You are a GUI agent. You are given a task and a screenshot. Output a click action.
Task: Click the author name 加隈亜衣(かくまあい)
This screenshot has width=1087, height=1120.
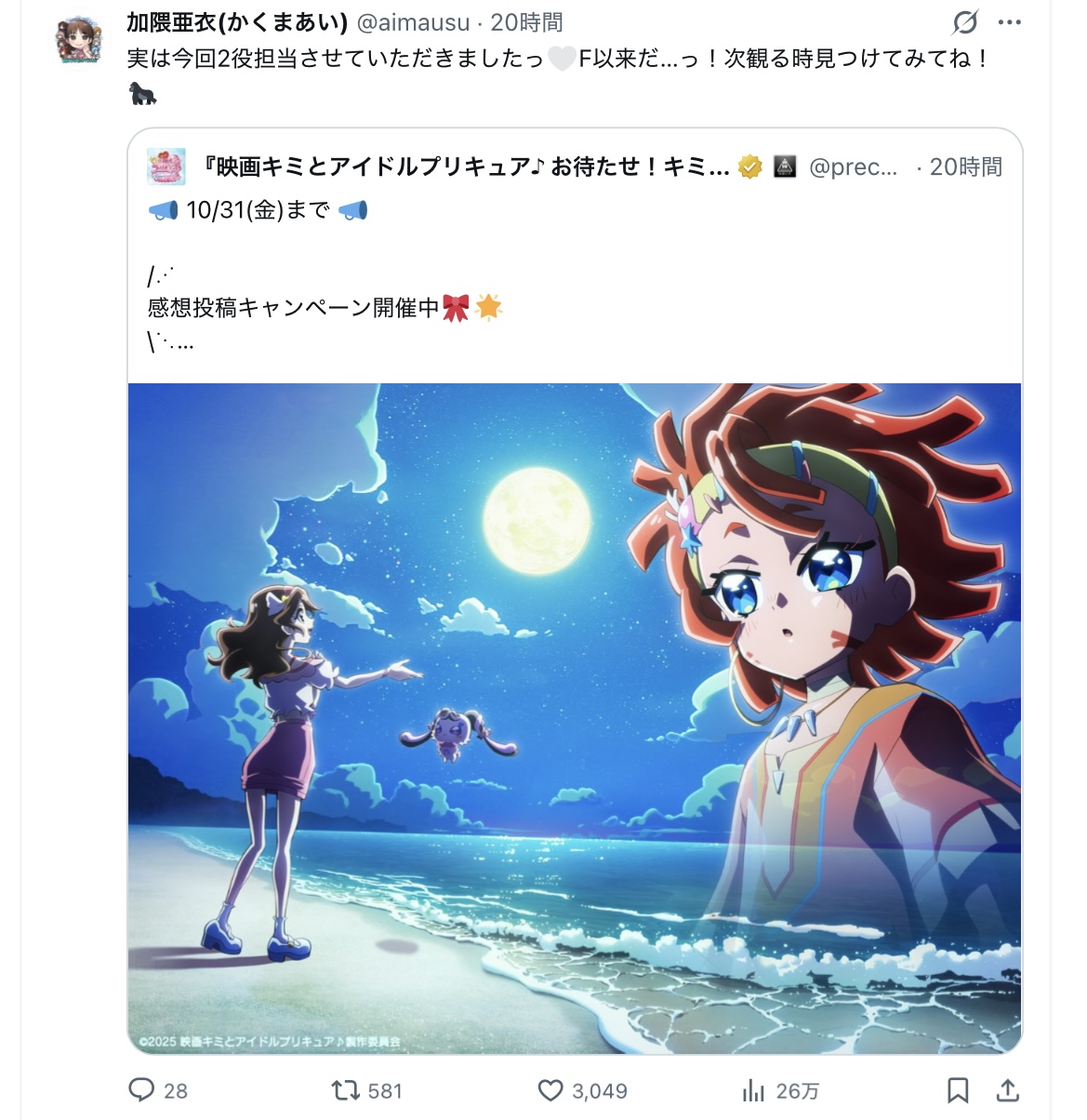click(237, 22)
